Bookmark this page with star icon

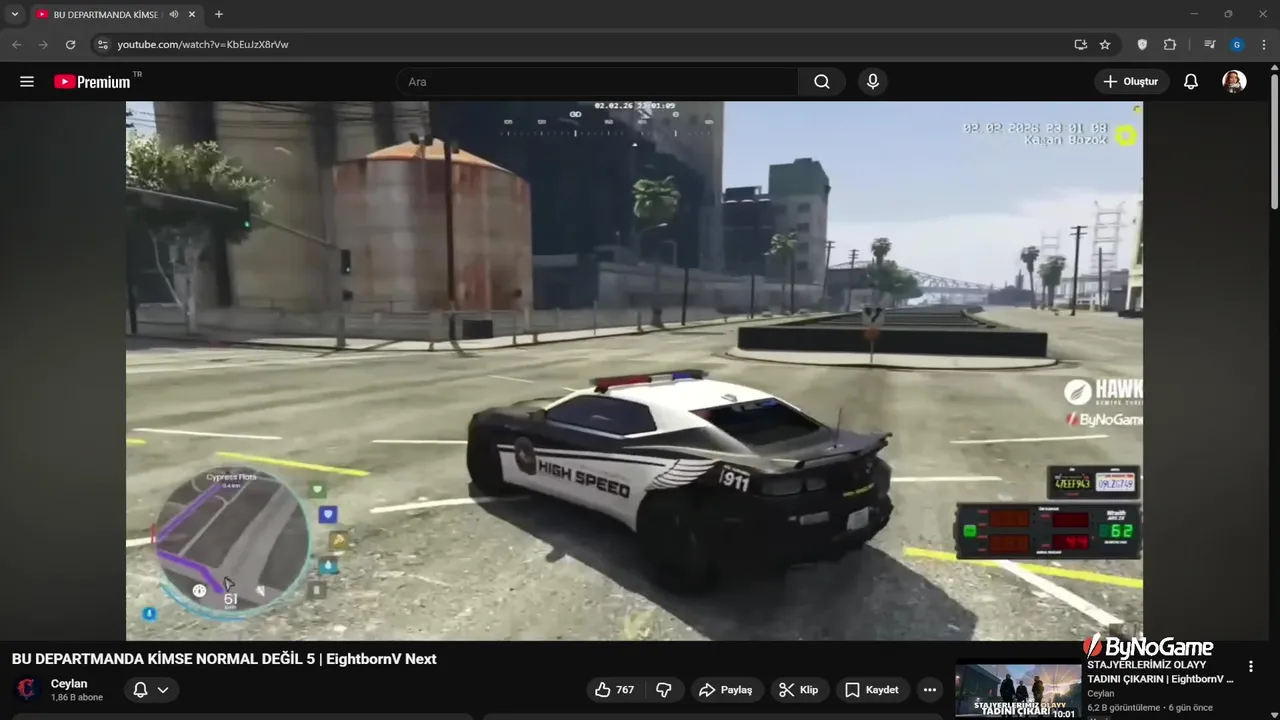(1105, 44)
